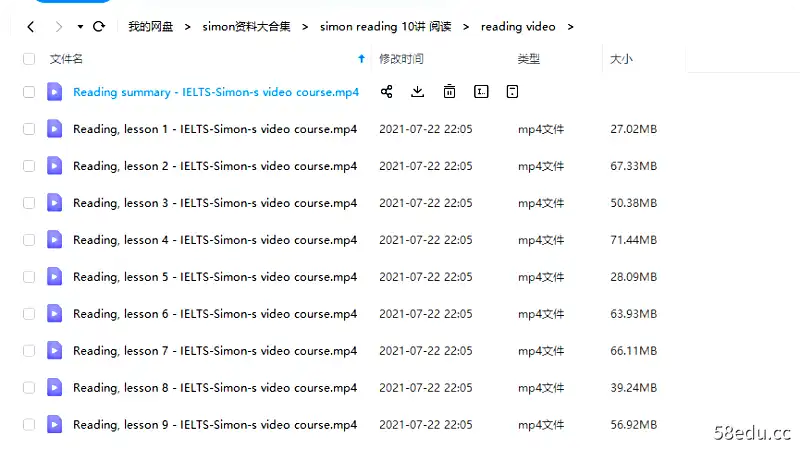Open Reading, lesson 9 video file
This screenshot has width=800, height=449.
point(215,425)
